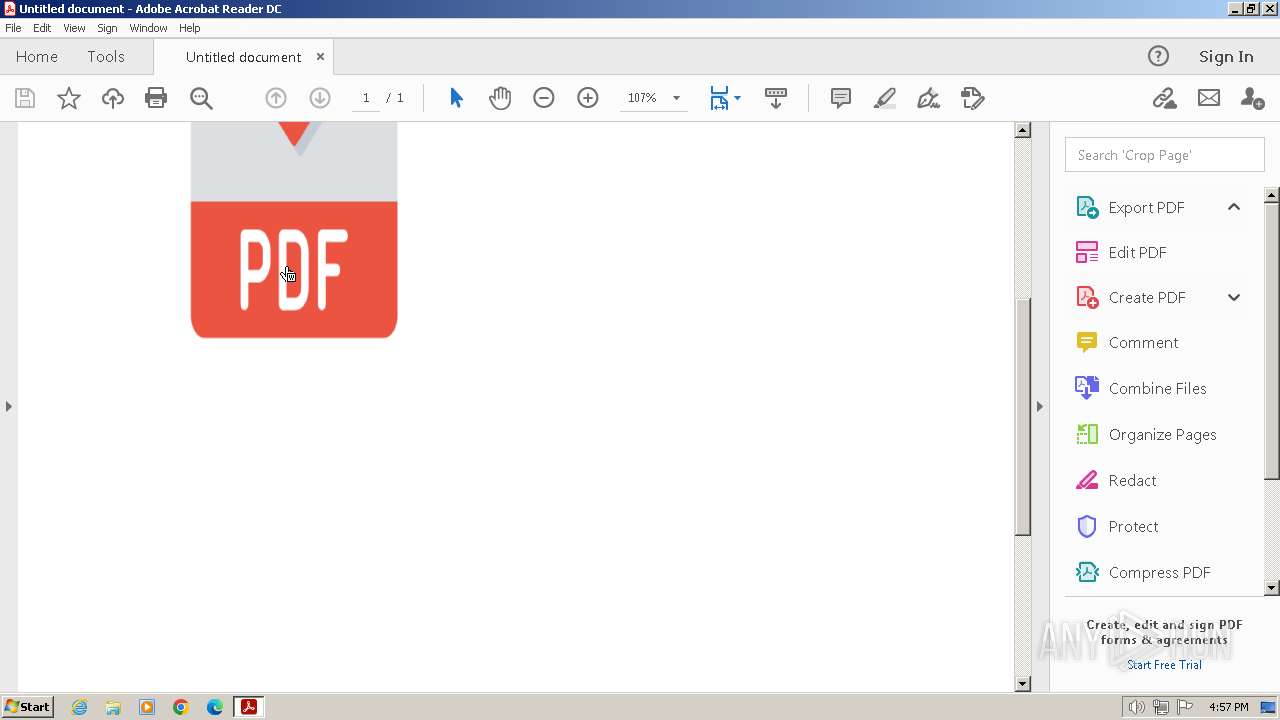Launch Internet Explorer from taskbar
Image resolution: width=1280 pixels, height=720 pixels.
point(79,707)
